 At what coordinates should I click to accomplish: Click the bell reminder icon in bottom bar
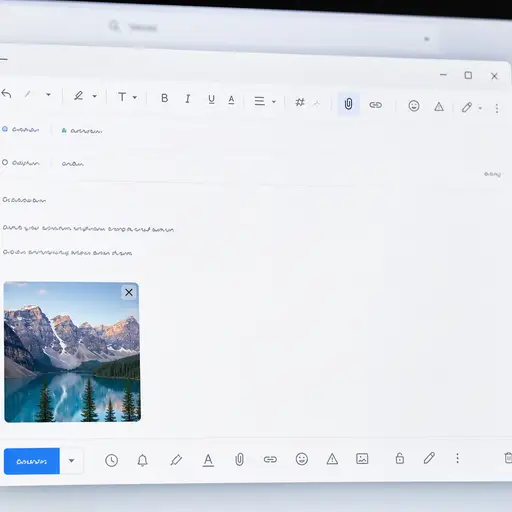pyautogui.click(x=143, y=460)
